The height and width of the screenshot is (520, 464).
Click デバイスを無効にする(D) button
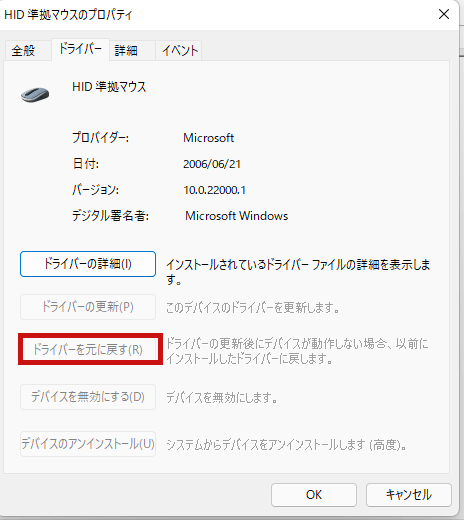tap(88, 397)
